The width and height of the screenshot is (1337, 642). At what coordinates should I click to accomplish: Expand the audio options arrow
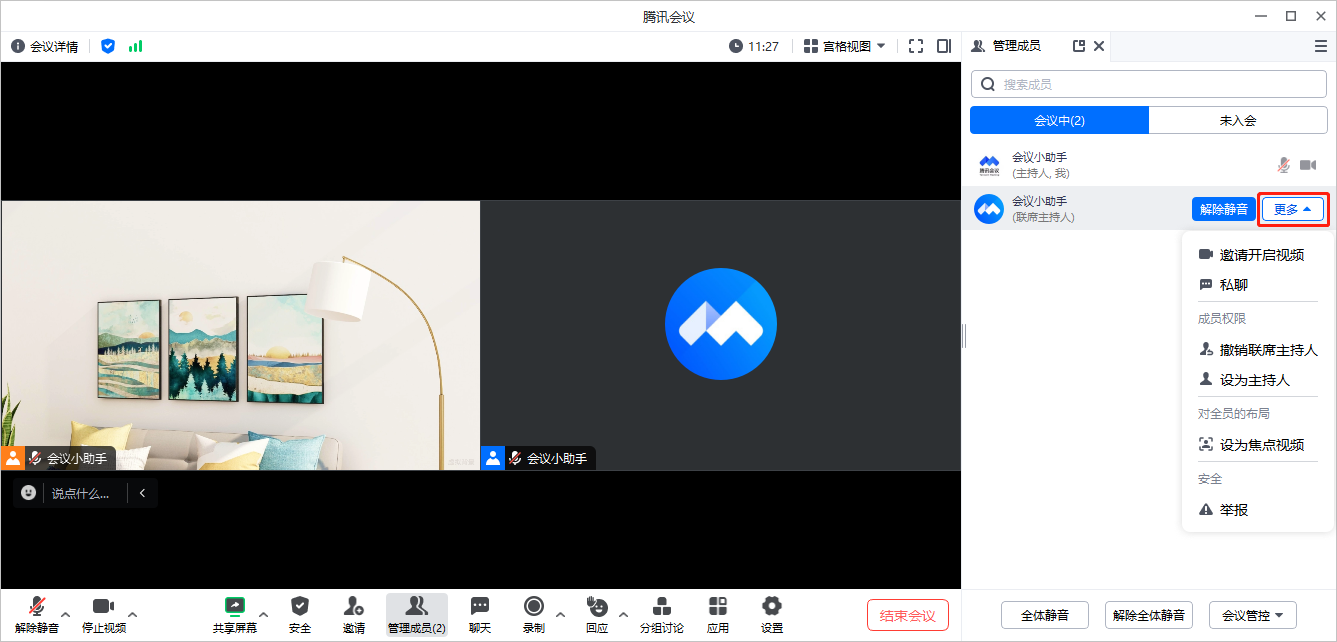[x=66, y=614]
